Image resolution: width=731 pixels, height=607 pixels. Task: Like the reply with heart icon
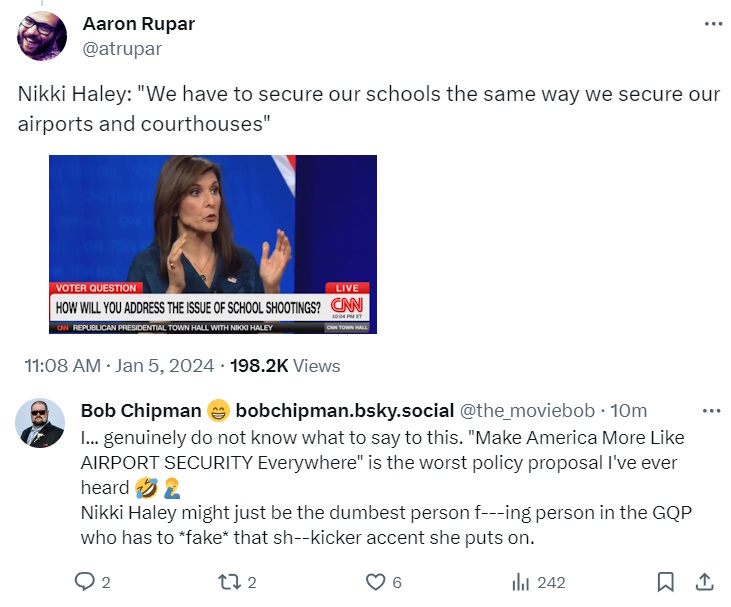(376, 582)
